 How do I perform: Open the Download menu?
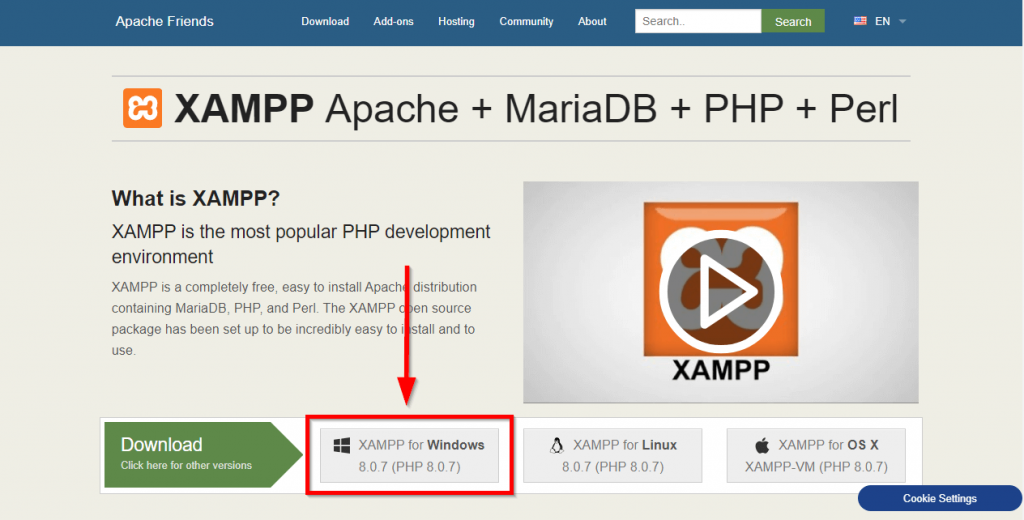(x=325, y=22)
